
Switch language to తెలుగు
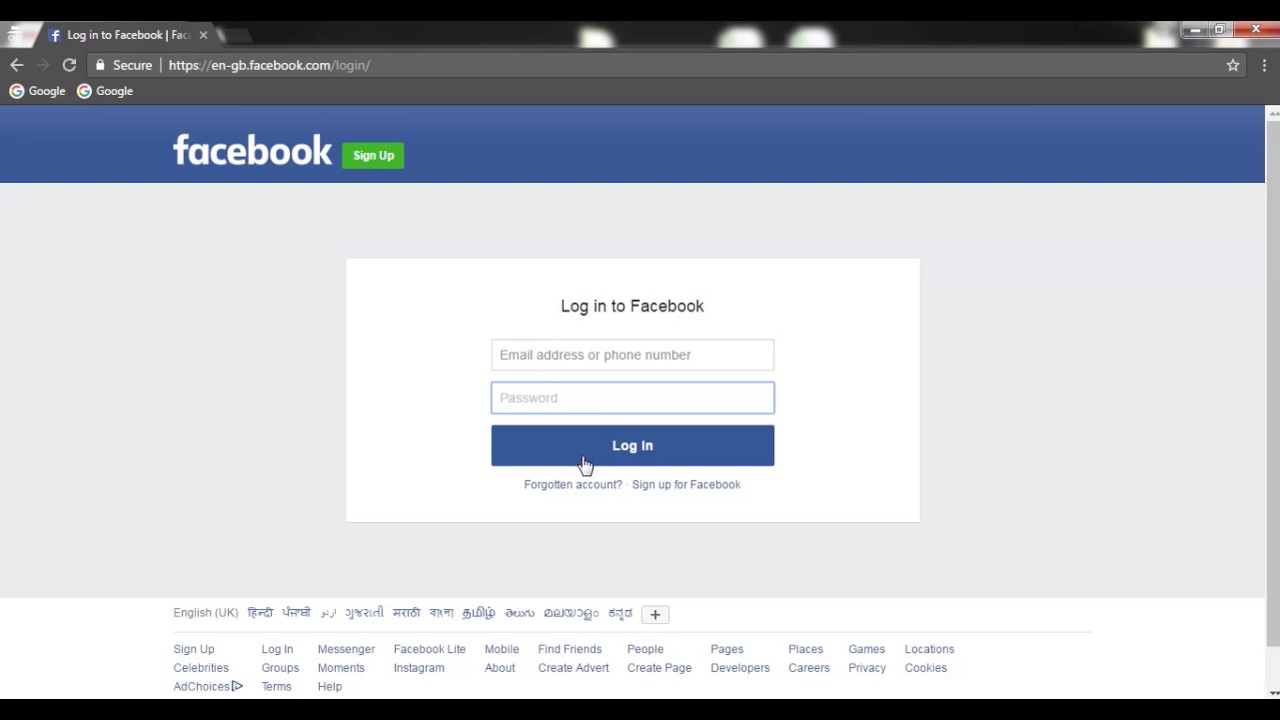(520, 613)
